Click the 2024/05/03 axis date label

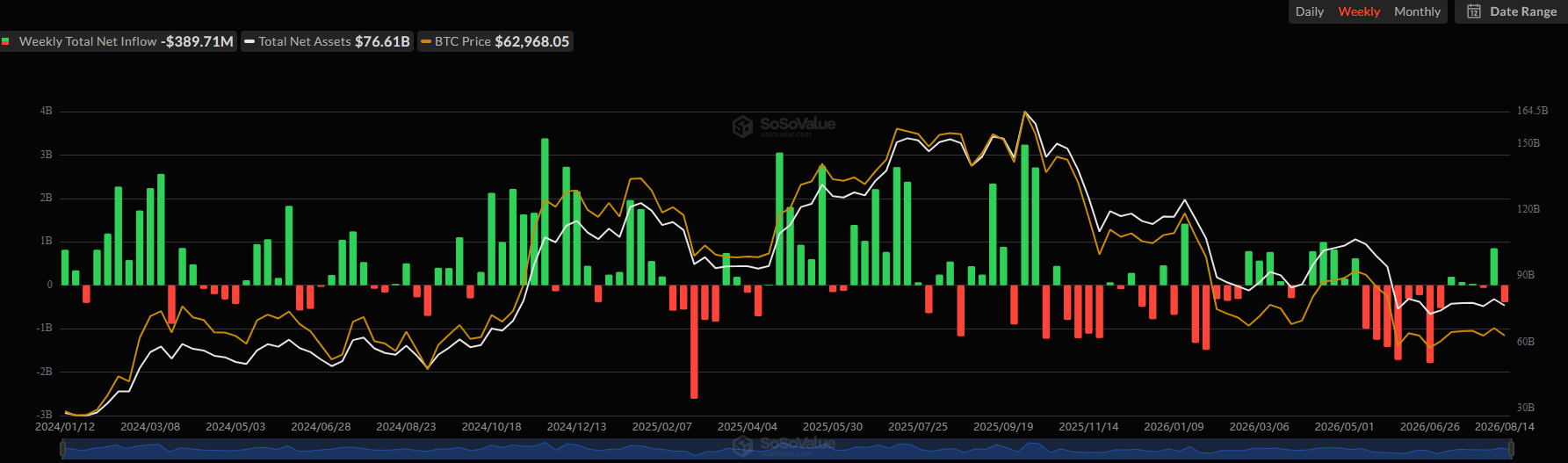pyautogui.click(x=235, y=427)
